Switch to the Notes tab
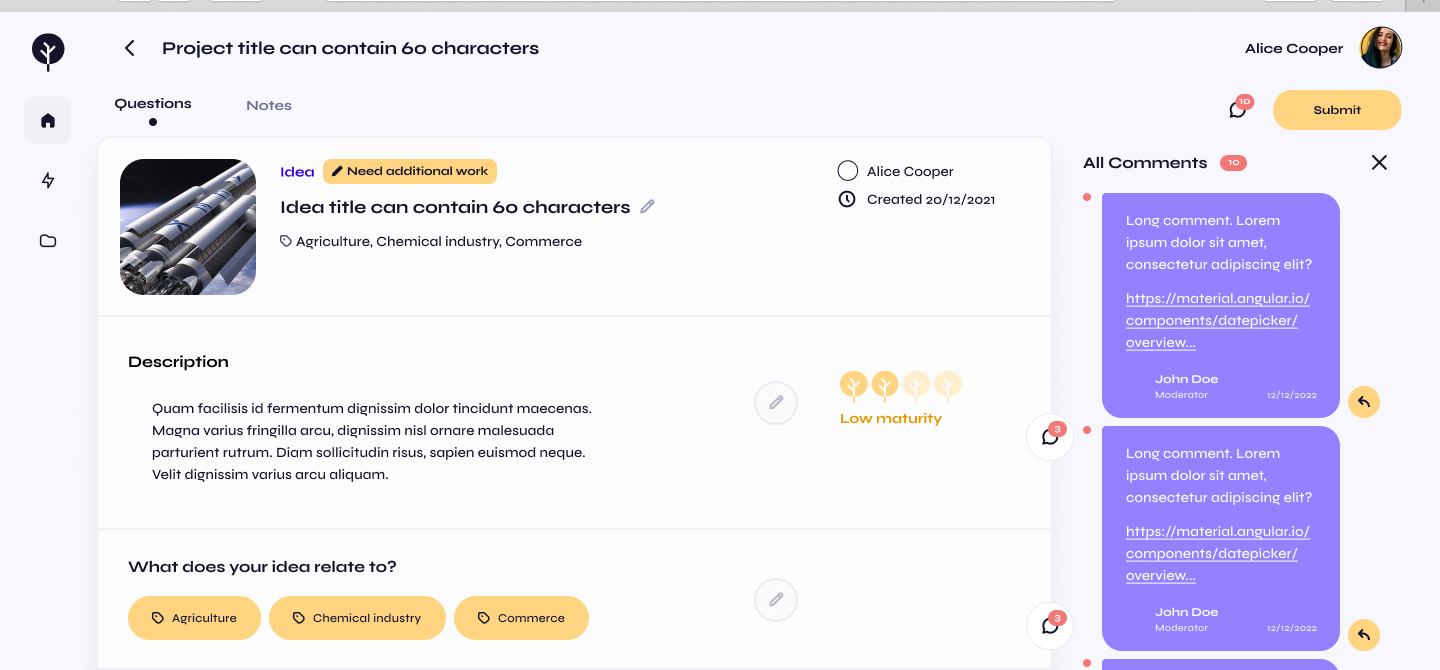 coord(269,105)
